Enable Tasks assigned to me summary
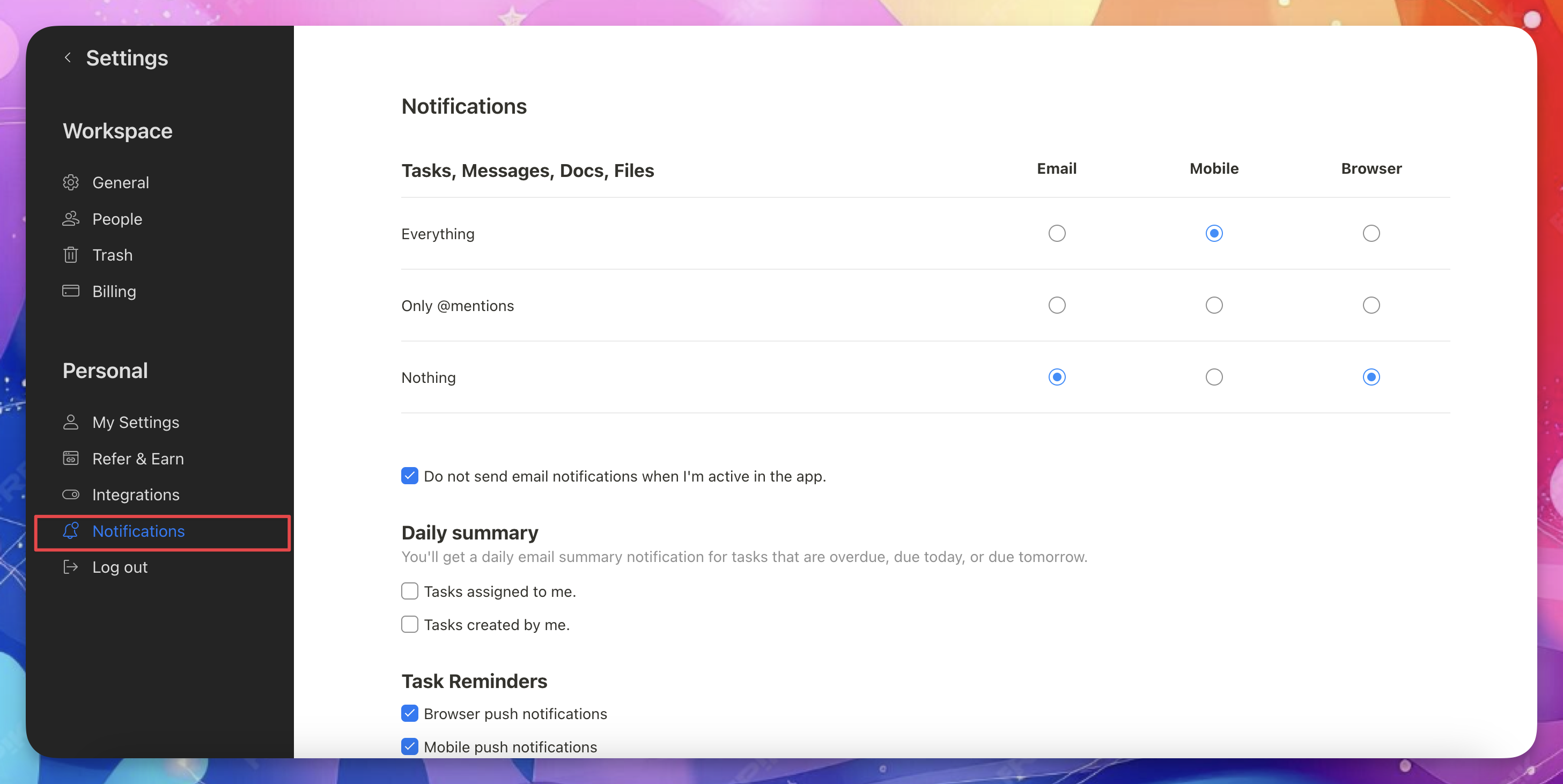1563x784 pixels. (410, 591)
